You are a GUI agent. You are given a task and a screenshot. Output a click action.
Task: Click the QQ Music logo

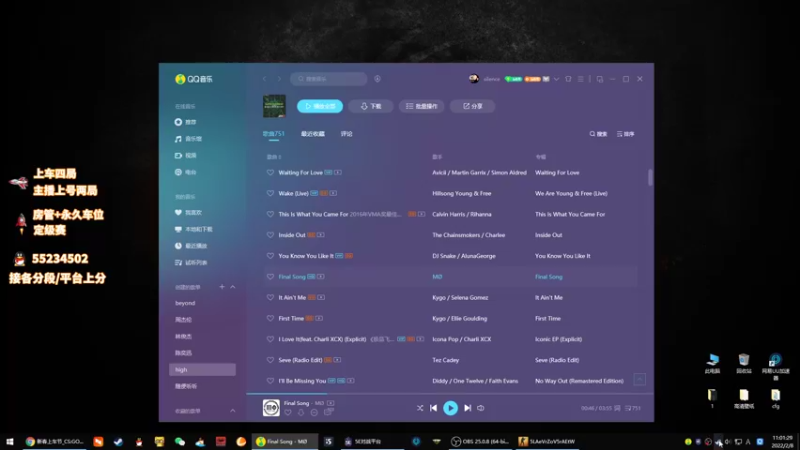point(193,79)
